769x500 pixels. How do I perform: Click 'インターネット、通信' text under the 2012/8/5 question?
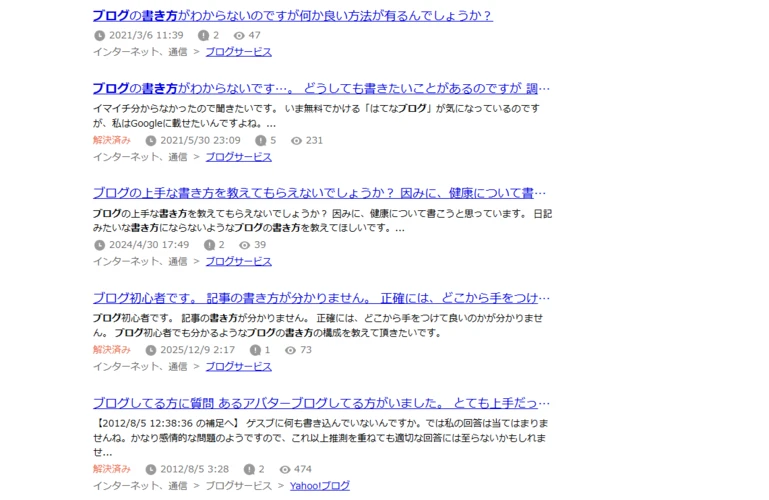pyautogui.click(x=140, y=485)
